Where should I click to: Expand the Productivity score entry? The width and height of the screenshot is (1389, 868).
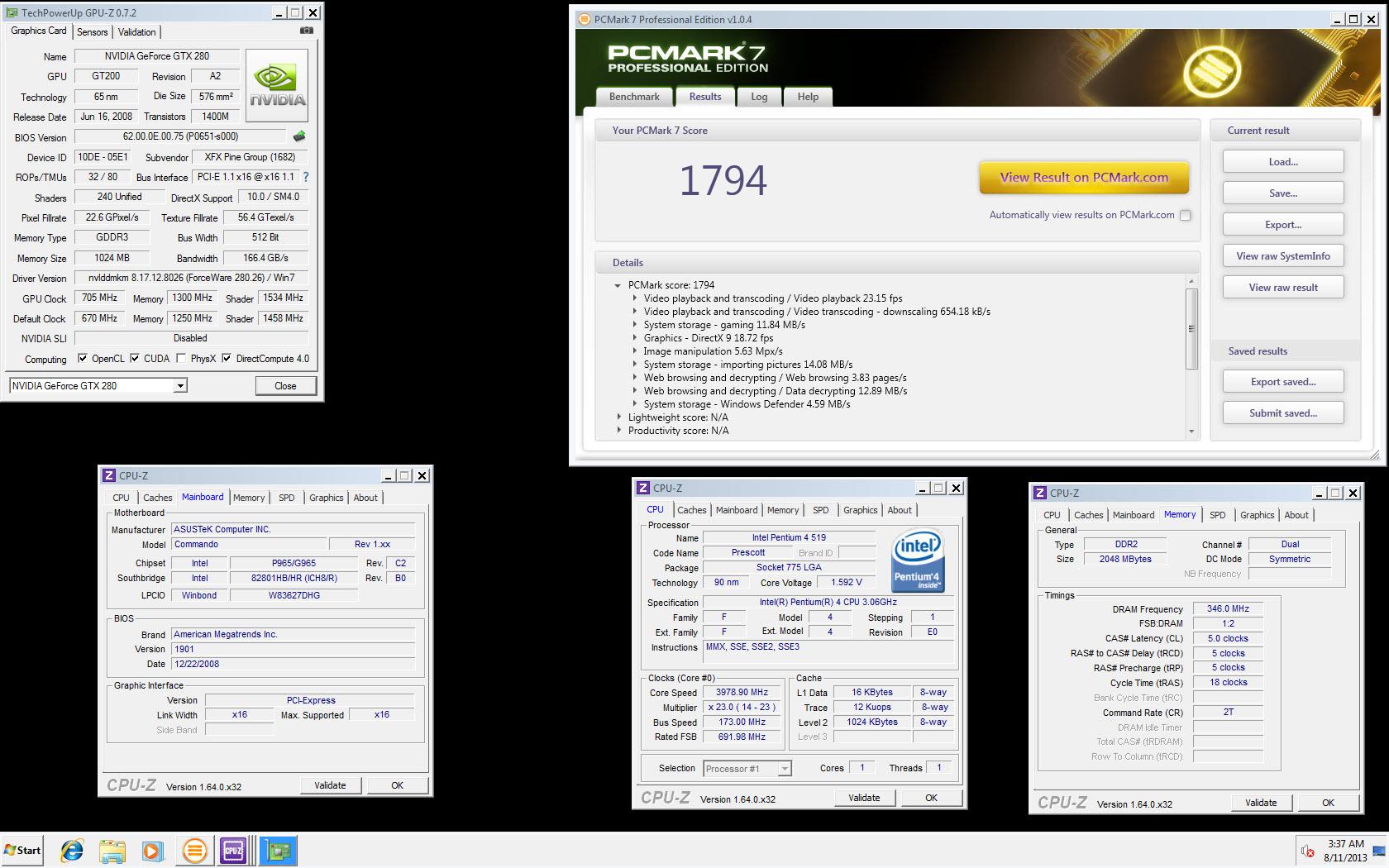(x=618, y=431)
